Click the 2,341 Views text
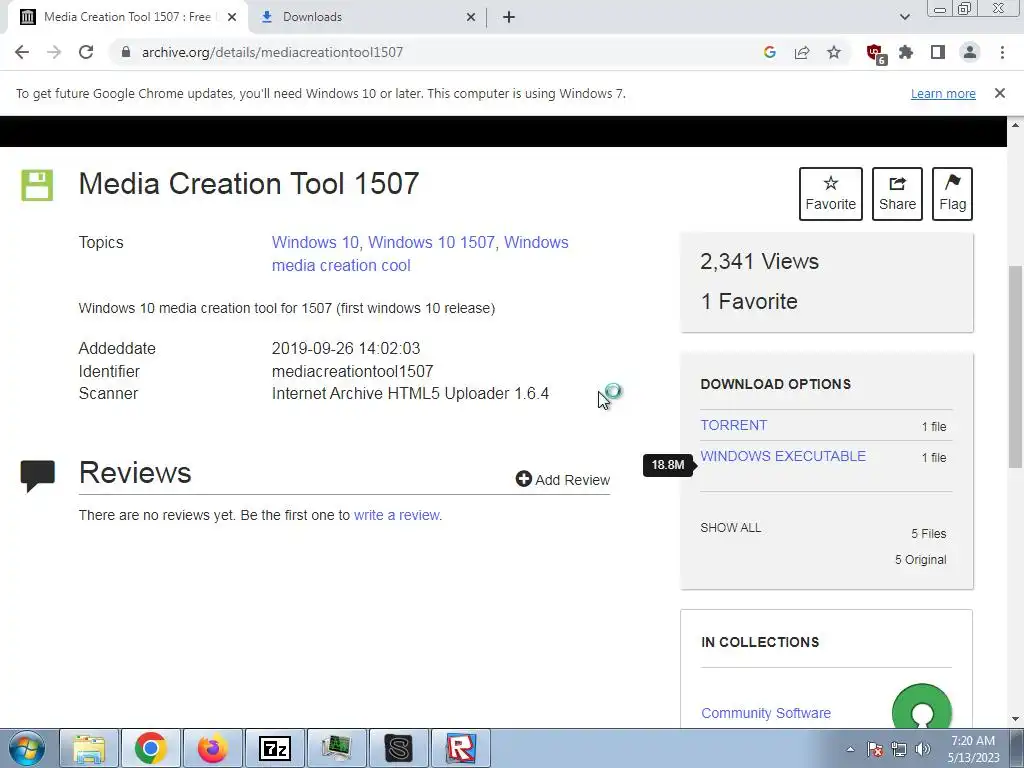 pyautogui.click(x=759, y=261)
